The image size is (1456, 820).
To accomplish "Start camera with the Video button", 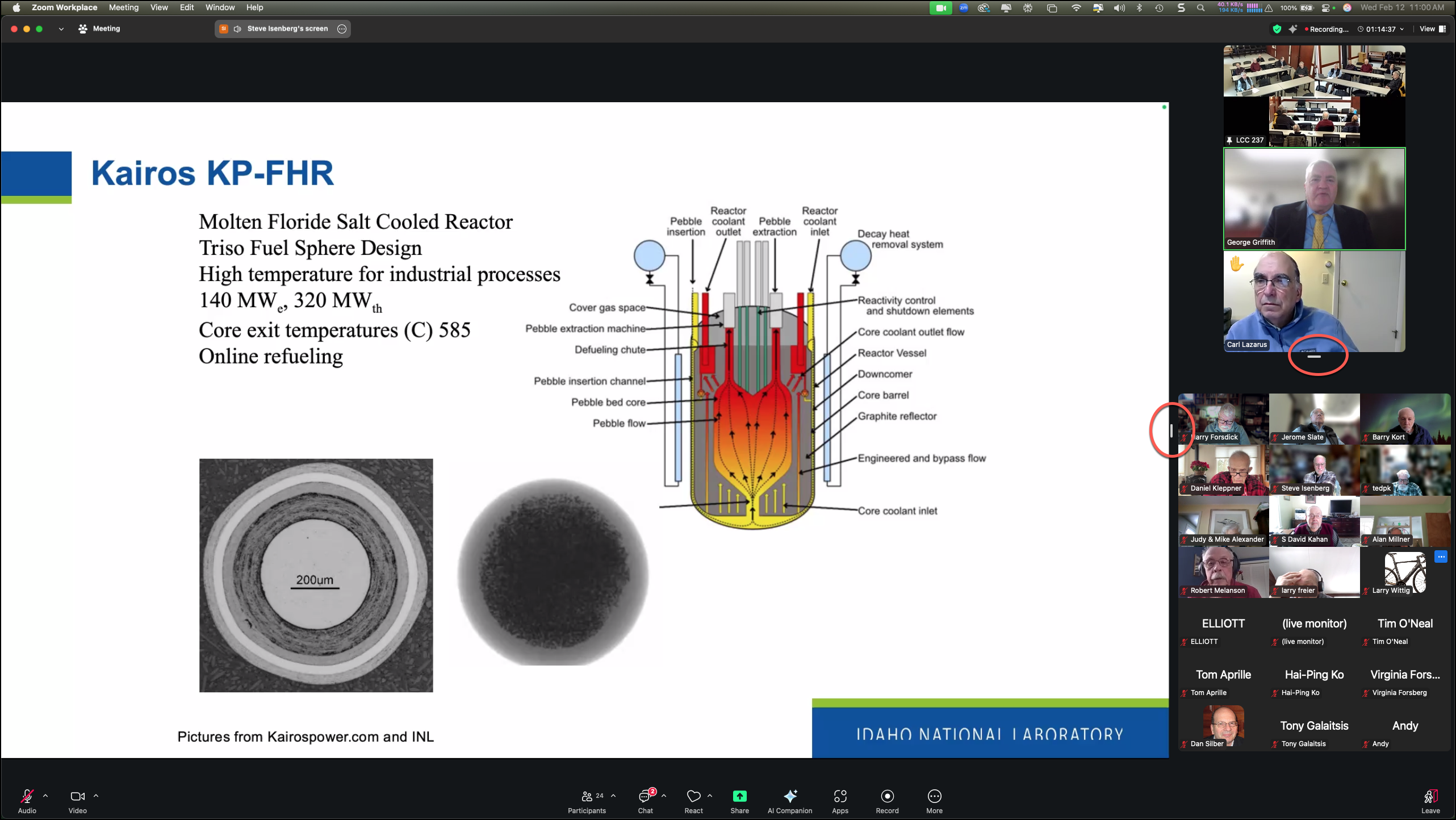I will (77, 801).
